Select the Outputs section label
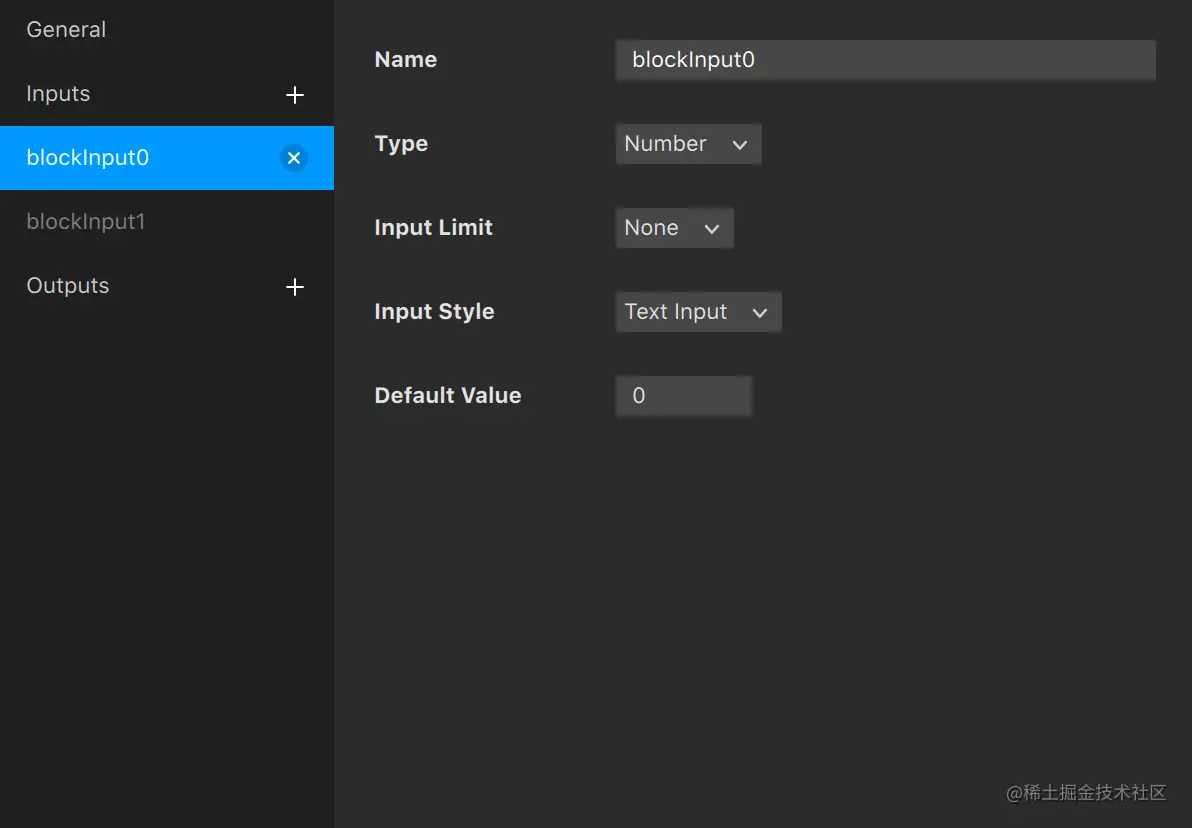The width and height of the screenshot is (1192, 828). pyautogui.click(x=68, y=286)
